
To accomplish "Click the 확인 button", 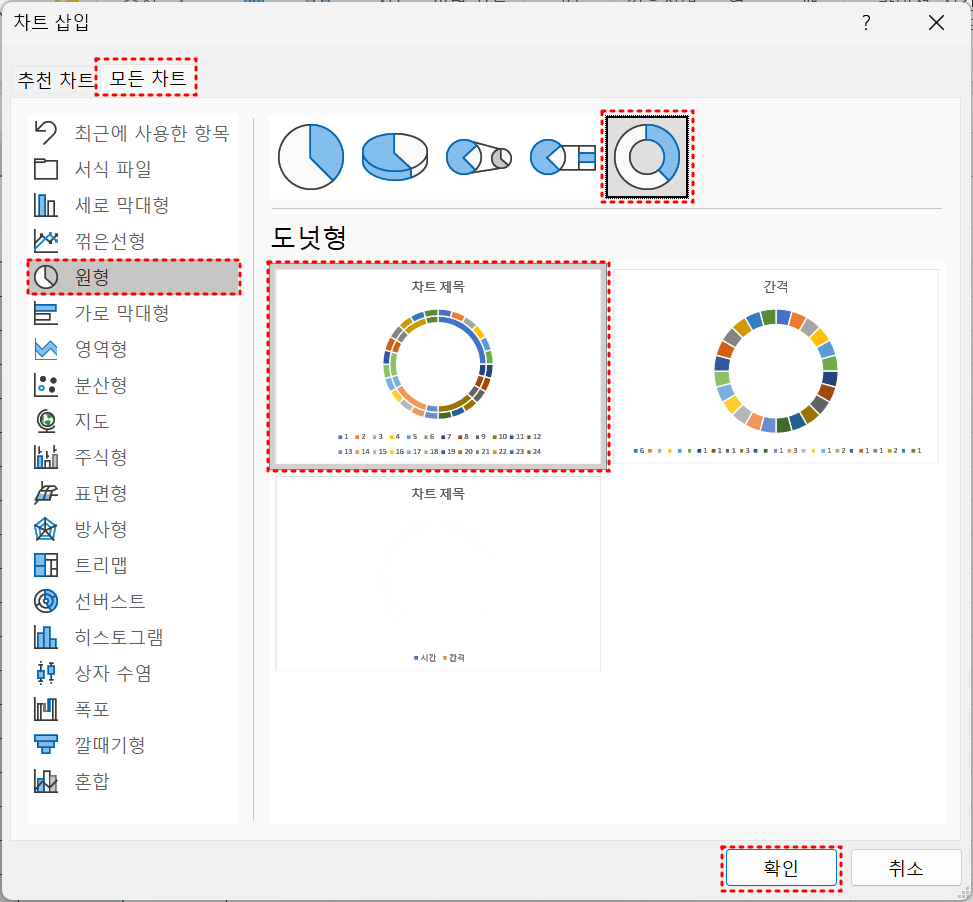I will (780, 868).
